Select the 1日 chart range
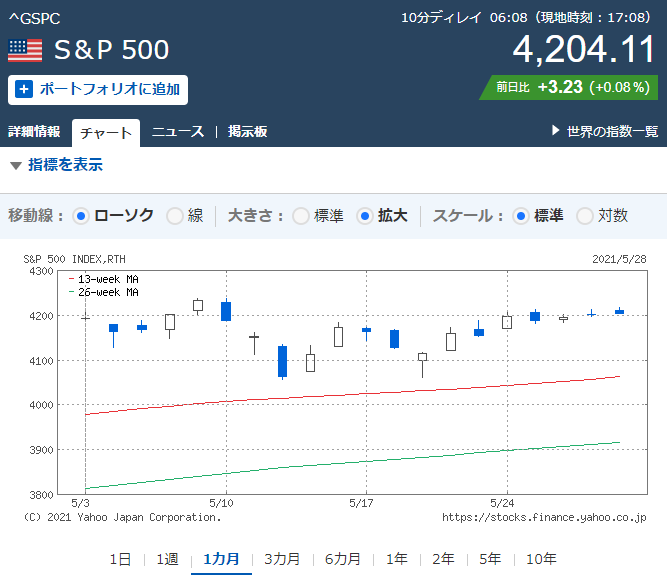667x579 pixels. tap(120, 559)
